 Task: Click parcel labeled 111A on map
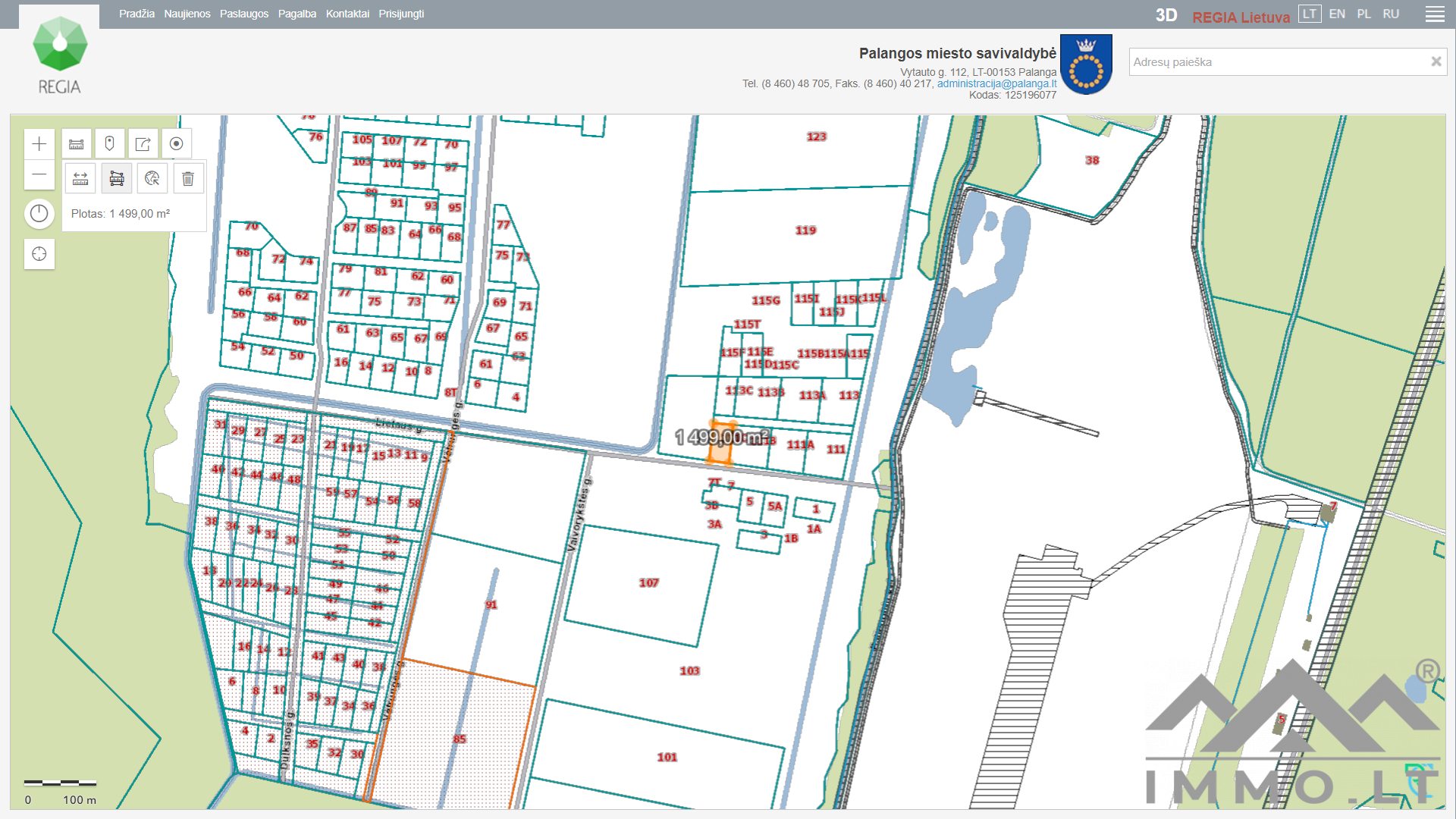tap(800, 445)
